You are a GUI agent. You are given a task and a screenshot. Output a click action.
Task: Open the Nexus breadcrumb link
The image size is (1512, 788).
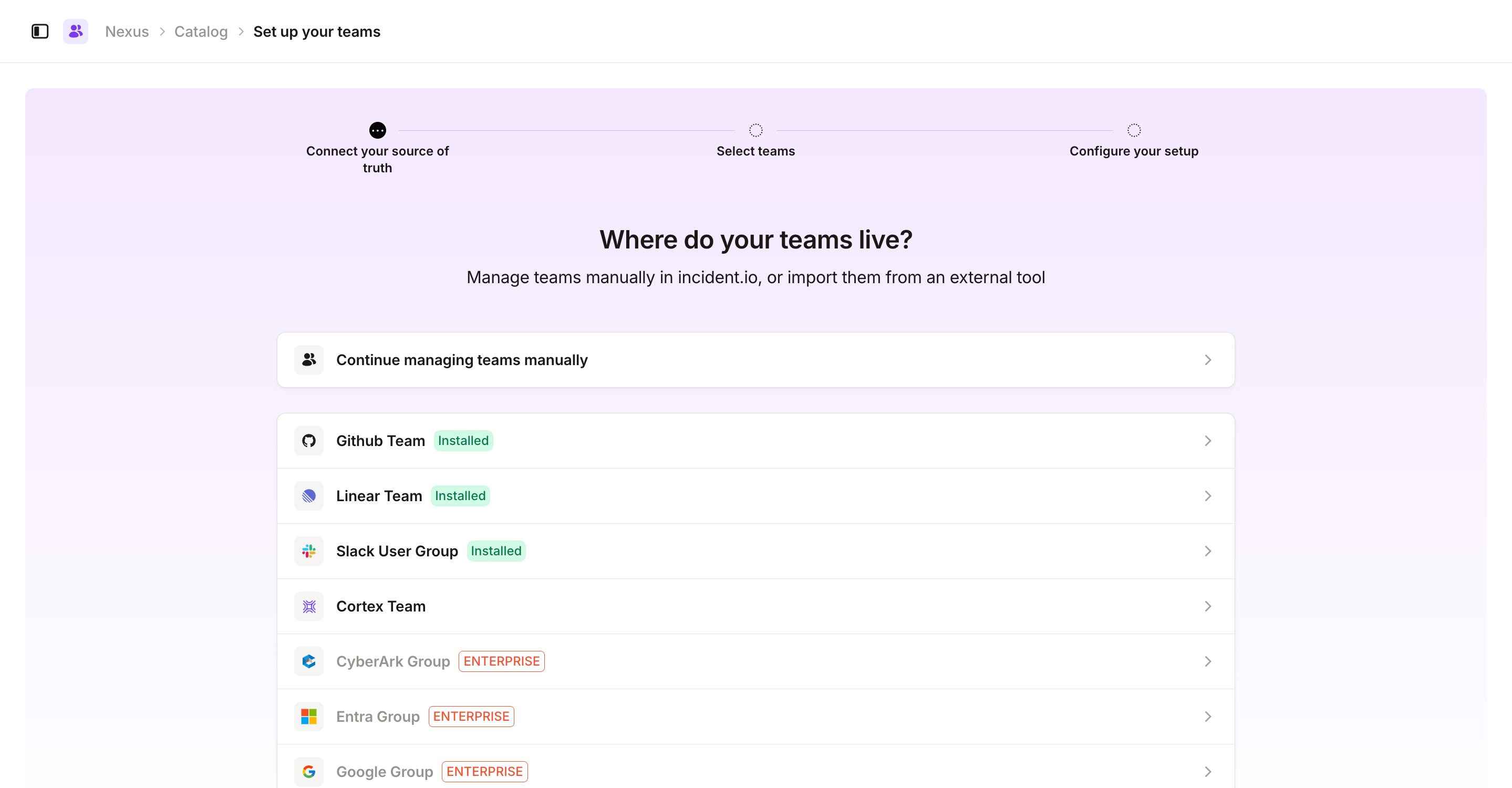click(x=127, y=32)
